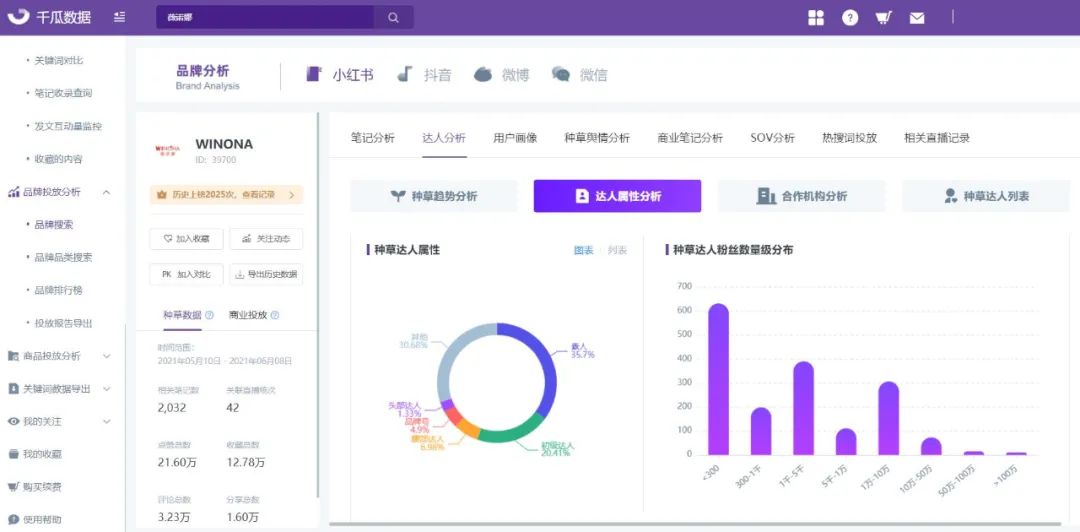
Task: Switch chart view to 图表
Action: click(584, 250)
